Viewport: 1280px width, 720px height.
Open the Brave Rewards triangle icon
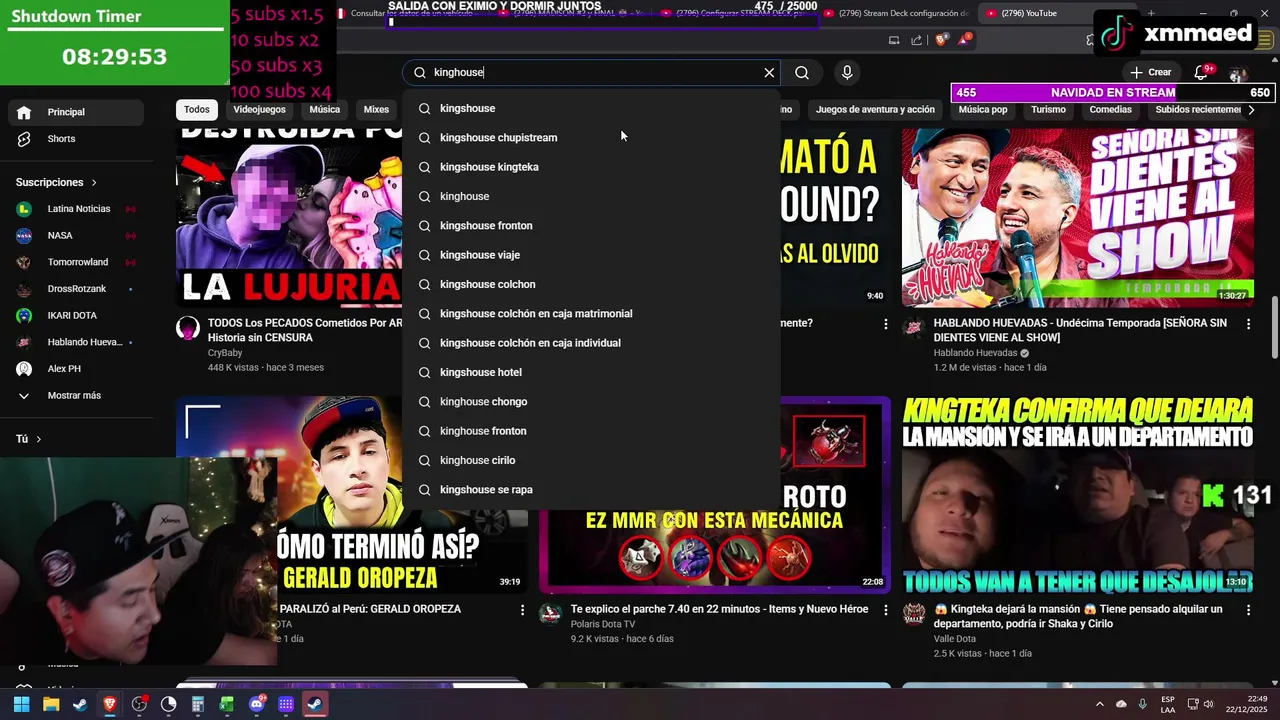(x=964, y=40)
